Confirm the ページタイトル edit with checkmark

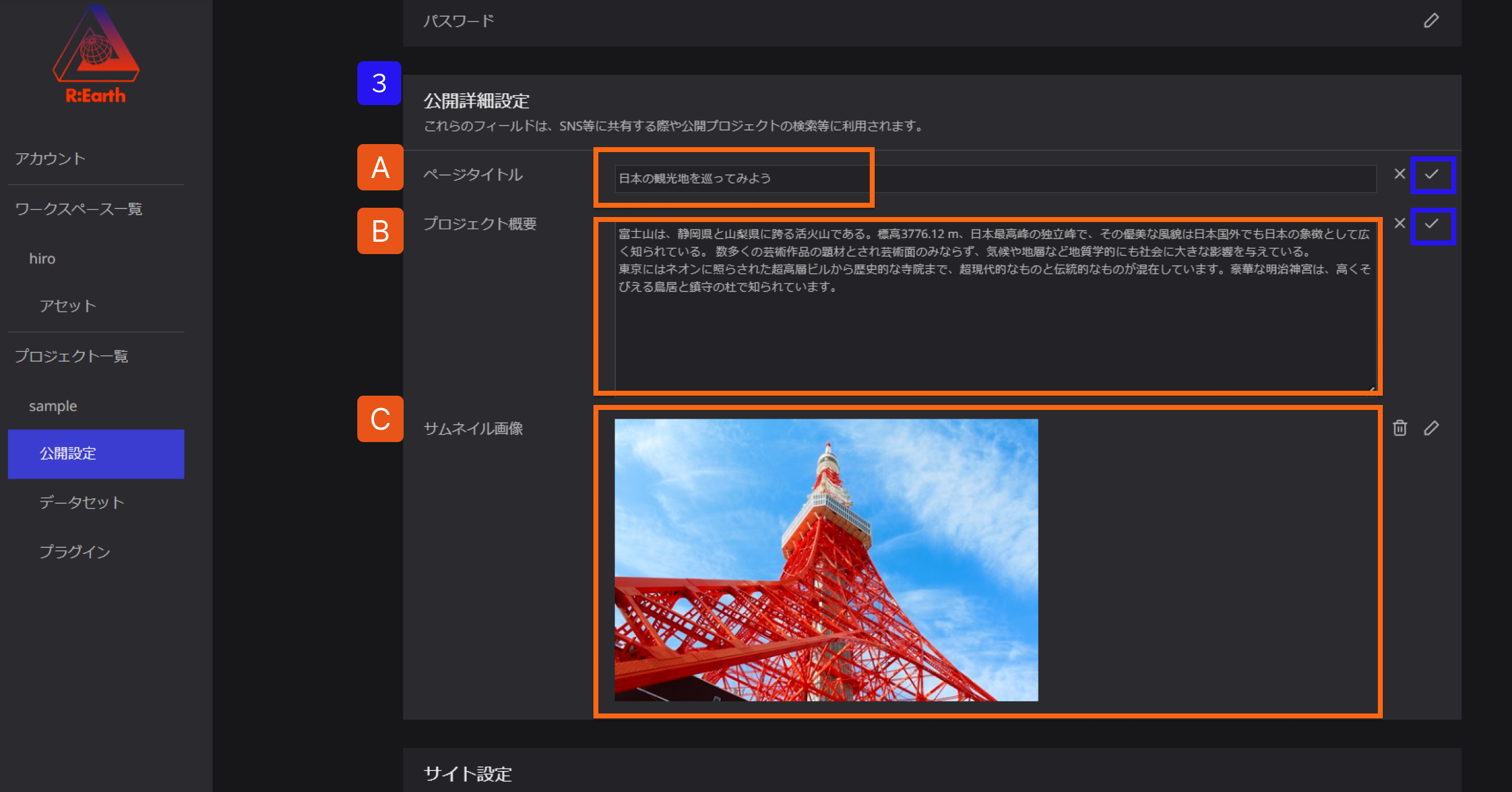pyautogui.click(x=1432, y=174)
